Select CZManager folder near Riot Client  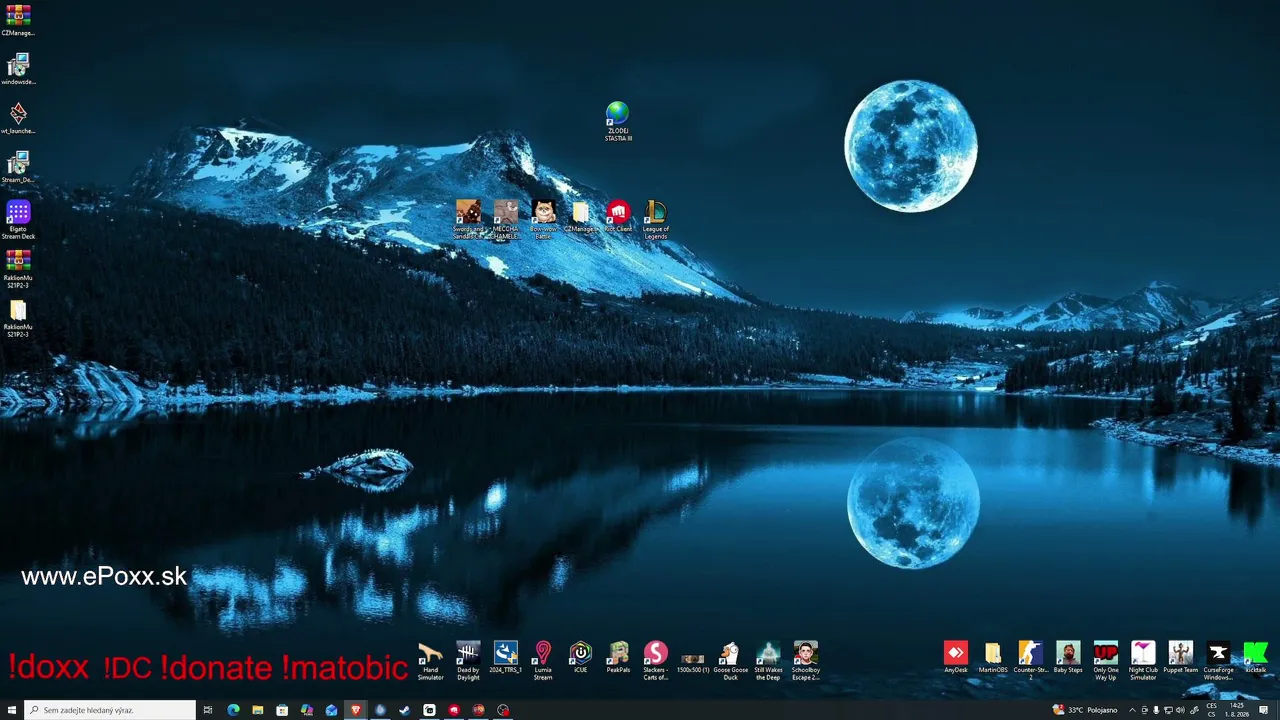581,217
